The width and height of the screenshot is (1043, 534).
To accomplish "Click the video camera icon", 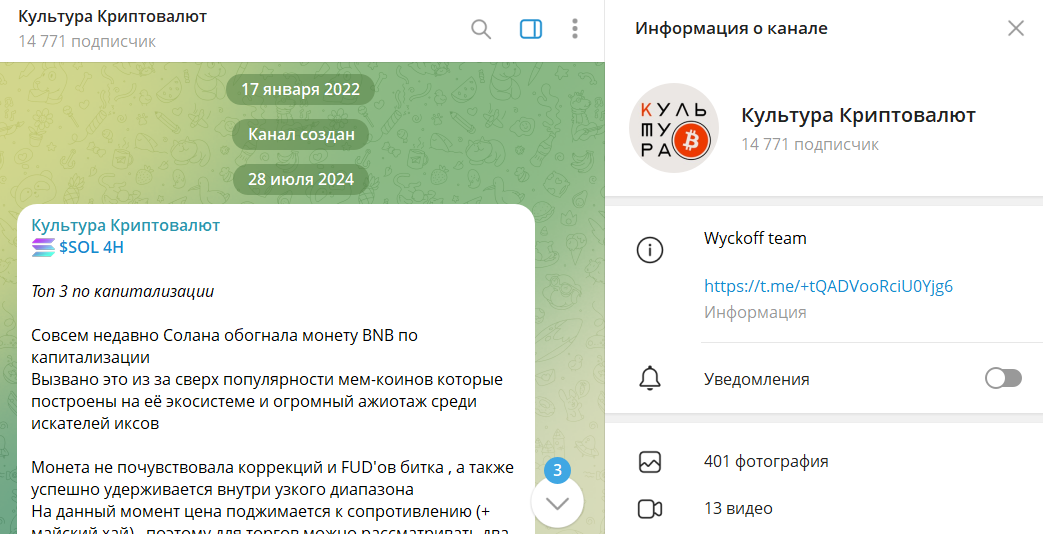I will pos(649,509).
